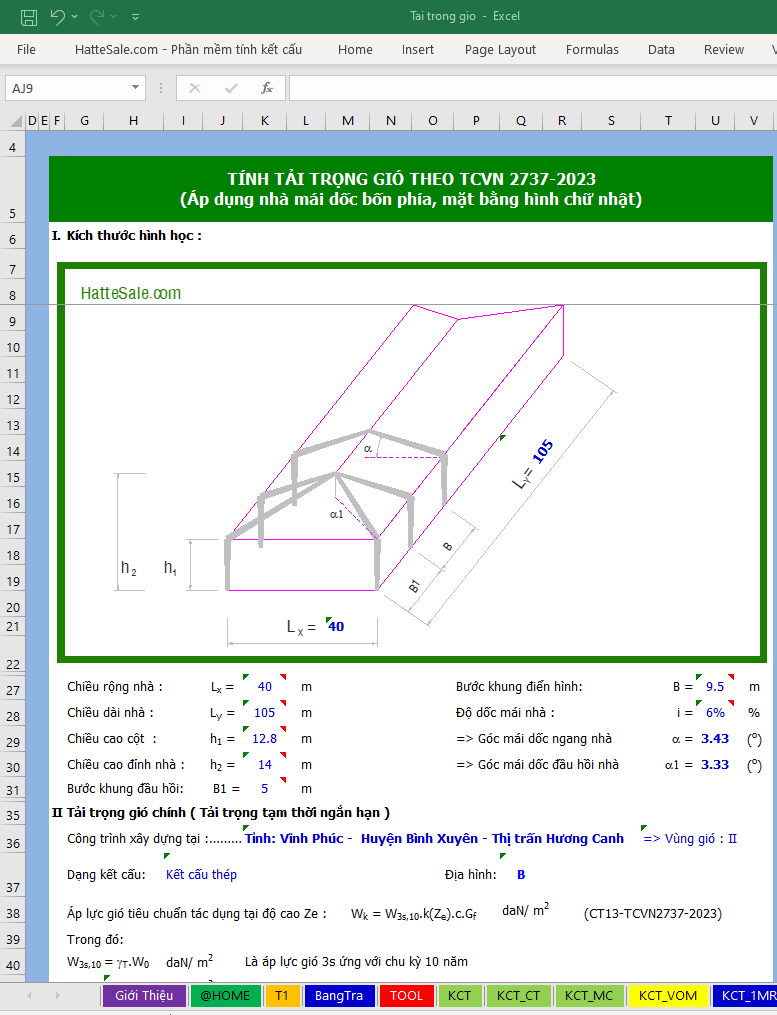The image size is (777, 1015).
Task: Click previous sheet navigation arrow
Action: pyautogui.click(x=29, y=996)
